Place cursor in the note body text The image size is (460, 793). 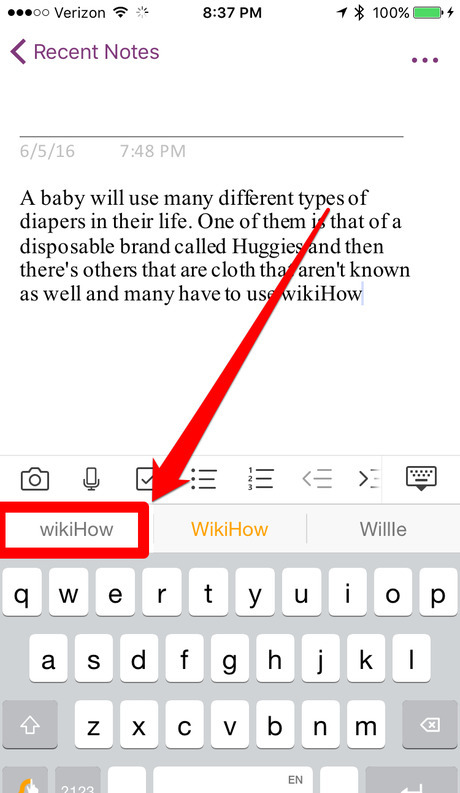point(215,246)
